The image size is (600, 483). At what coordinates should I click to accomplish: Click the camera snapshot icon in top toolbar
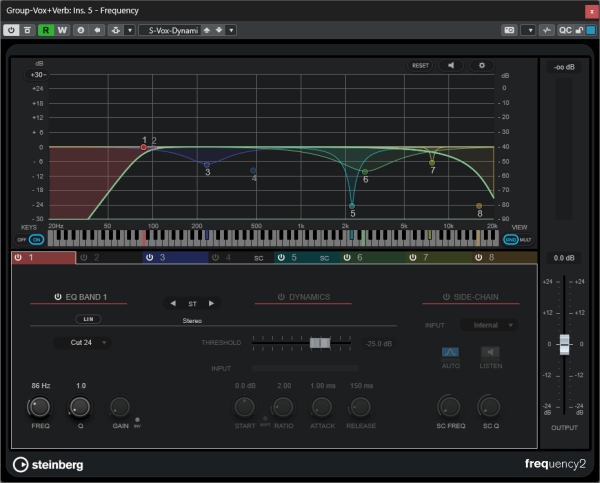coord(509,30)
